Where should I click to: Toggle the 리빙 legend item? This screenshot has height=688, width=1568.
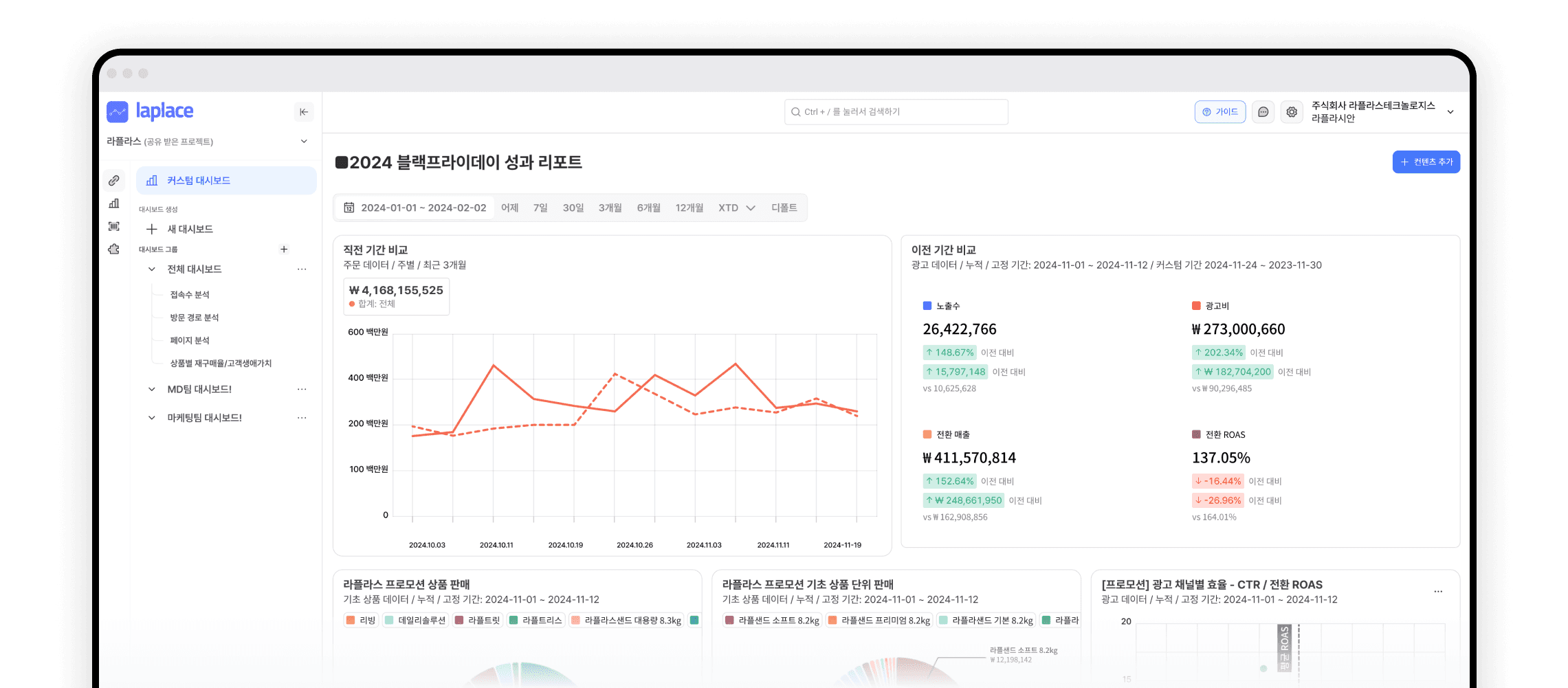pos(361,620)
